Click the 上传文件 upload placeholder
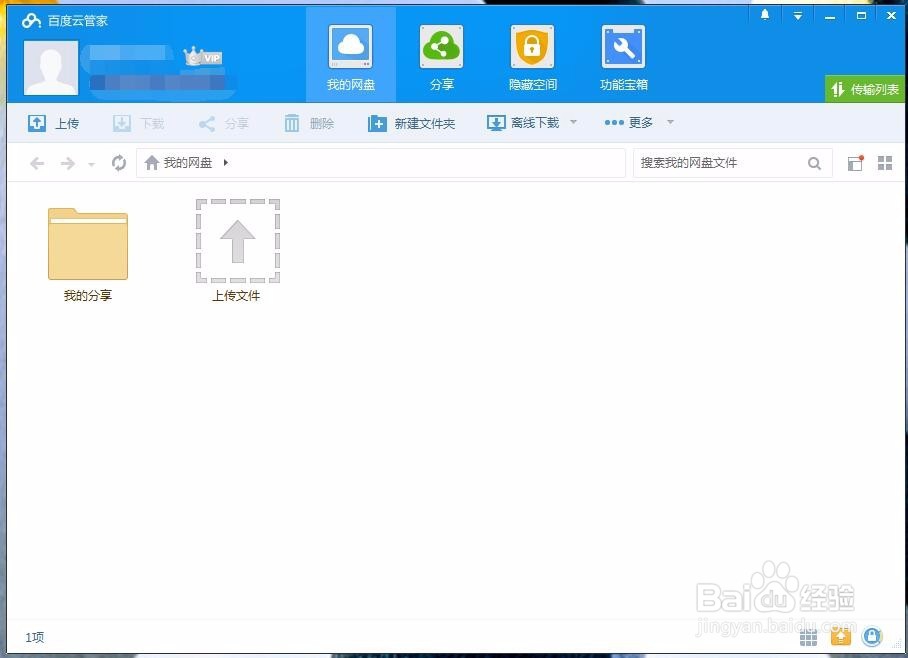The width and height of the screenshot is (908, 658). tap(237, 250)
